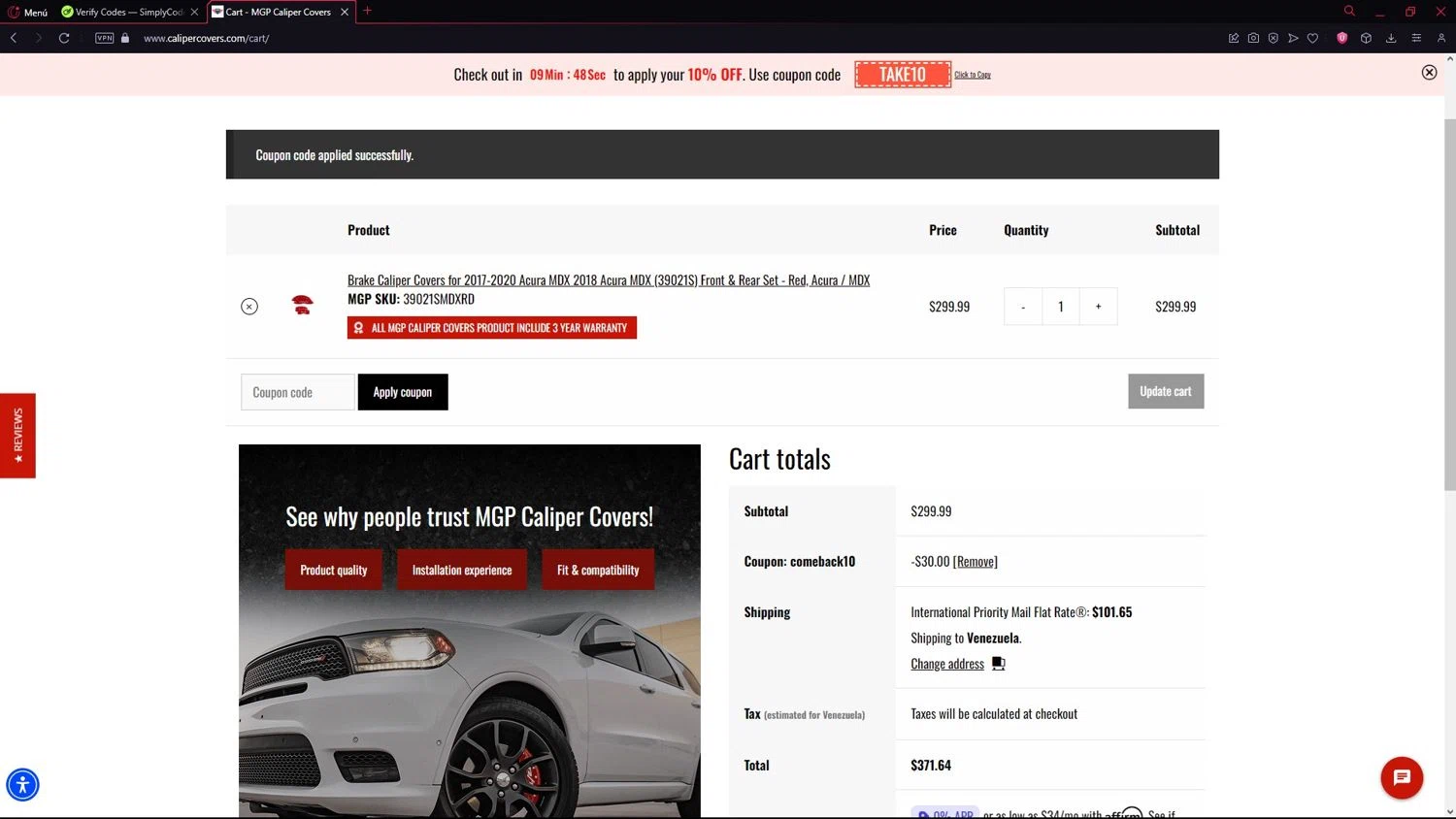The height and width of the screenshot is (819, 1456).
Task: Dismiss the 10% OFF promo banner
Action: pyautogui.click(x=1429, y=73)
